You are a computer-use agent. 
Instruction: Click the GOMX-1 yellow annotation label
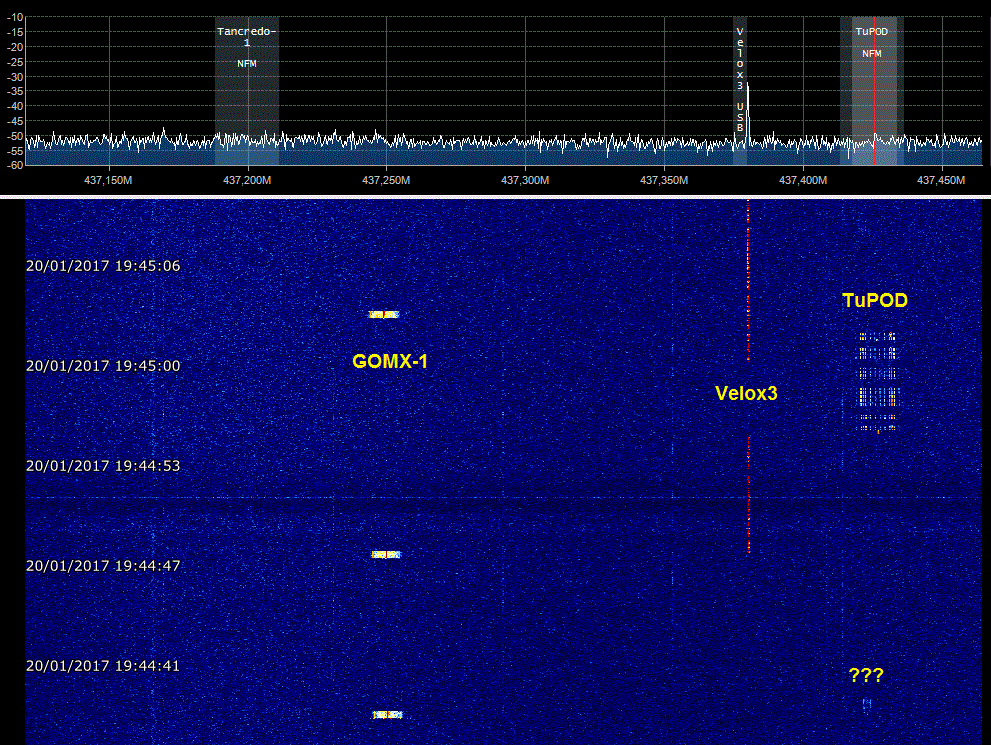[390, 361]
